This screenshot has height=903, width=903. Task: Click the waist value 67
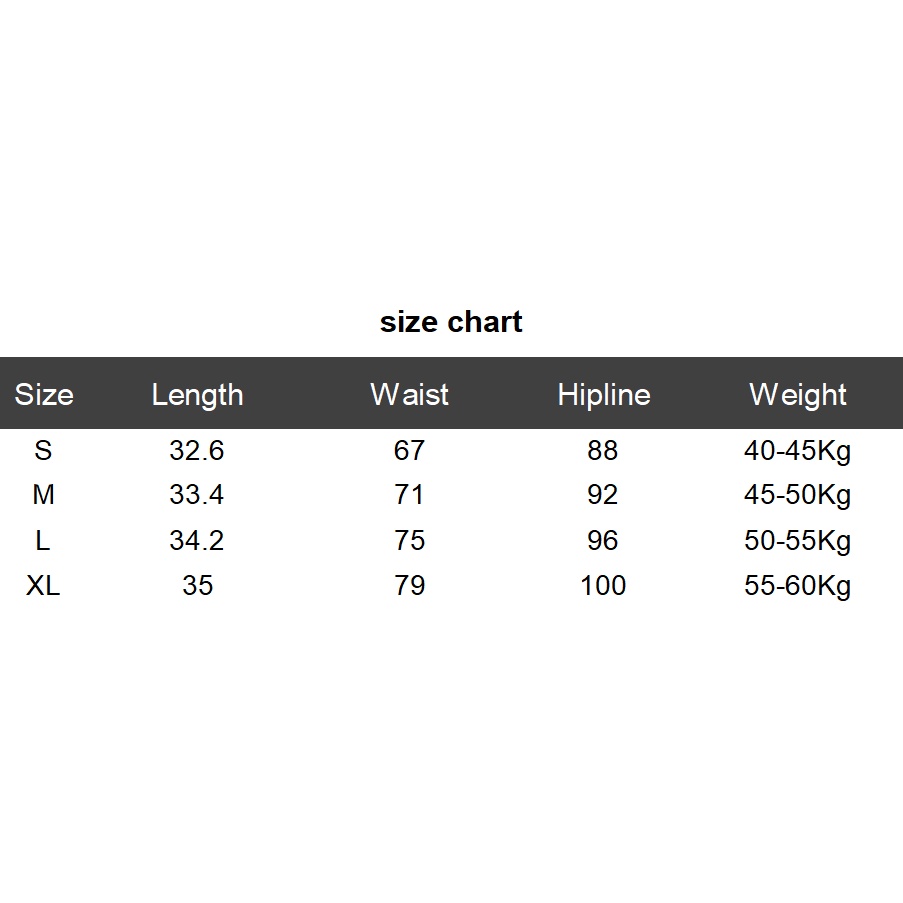click(x=409, y=450)
